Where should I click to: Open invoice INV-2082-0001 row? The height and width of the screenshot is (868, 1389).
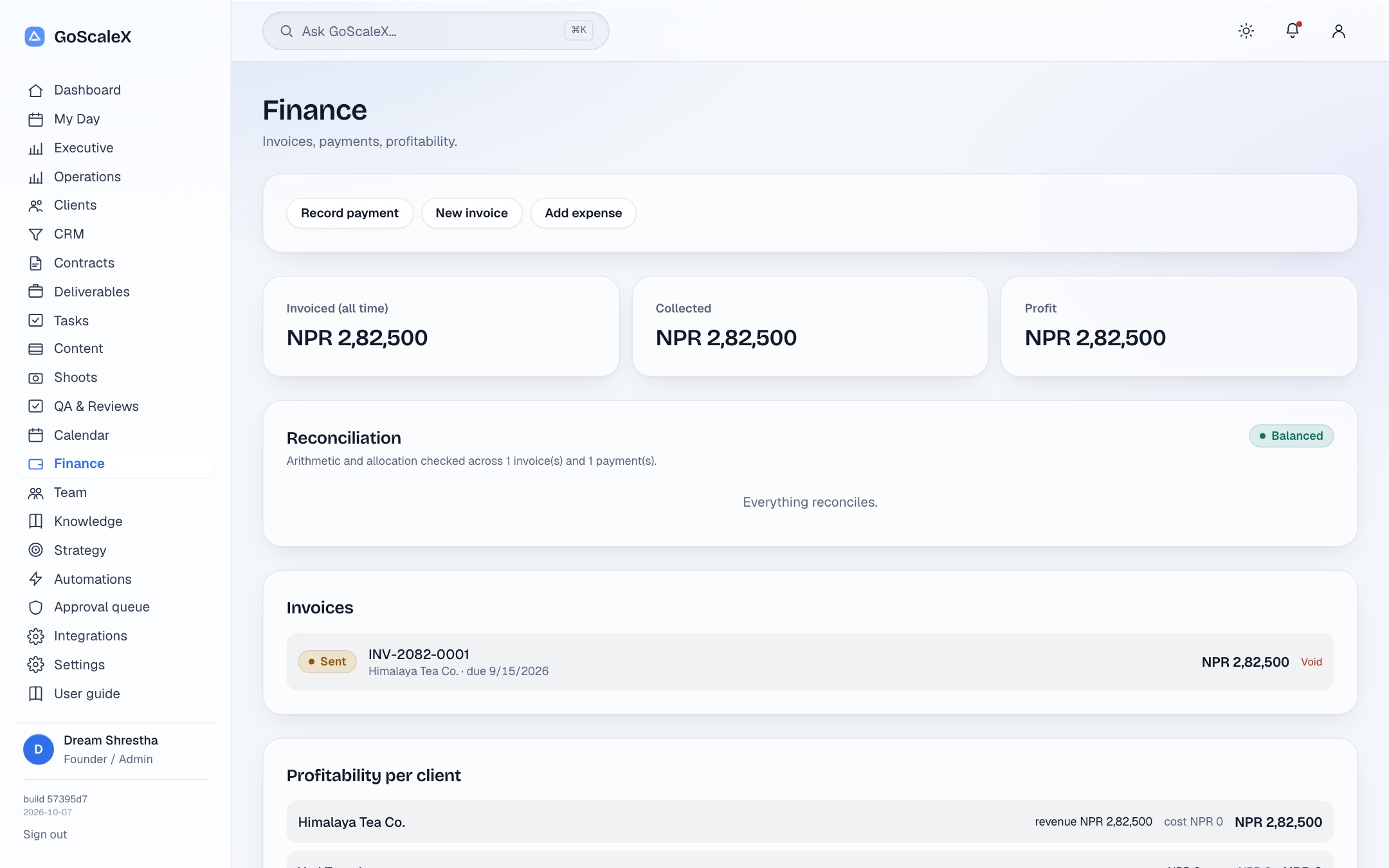coord(810,662)
